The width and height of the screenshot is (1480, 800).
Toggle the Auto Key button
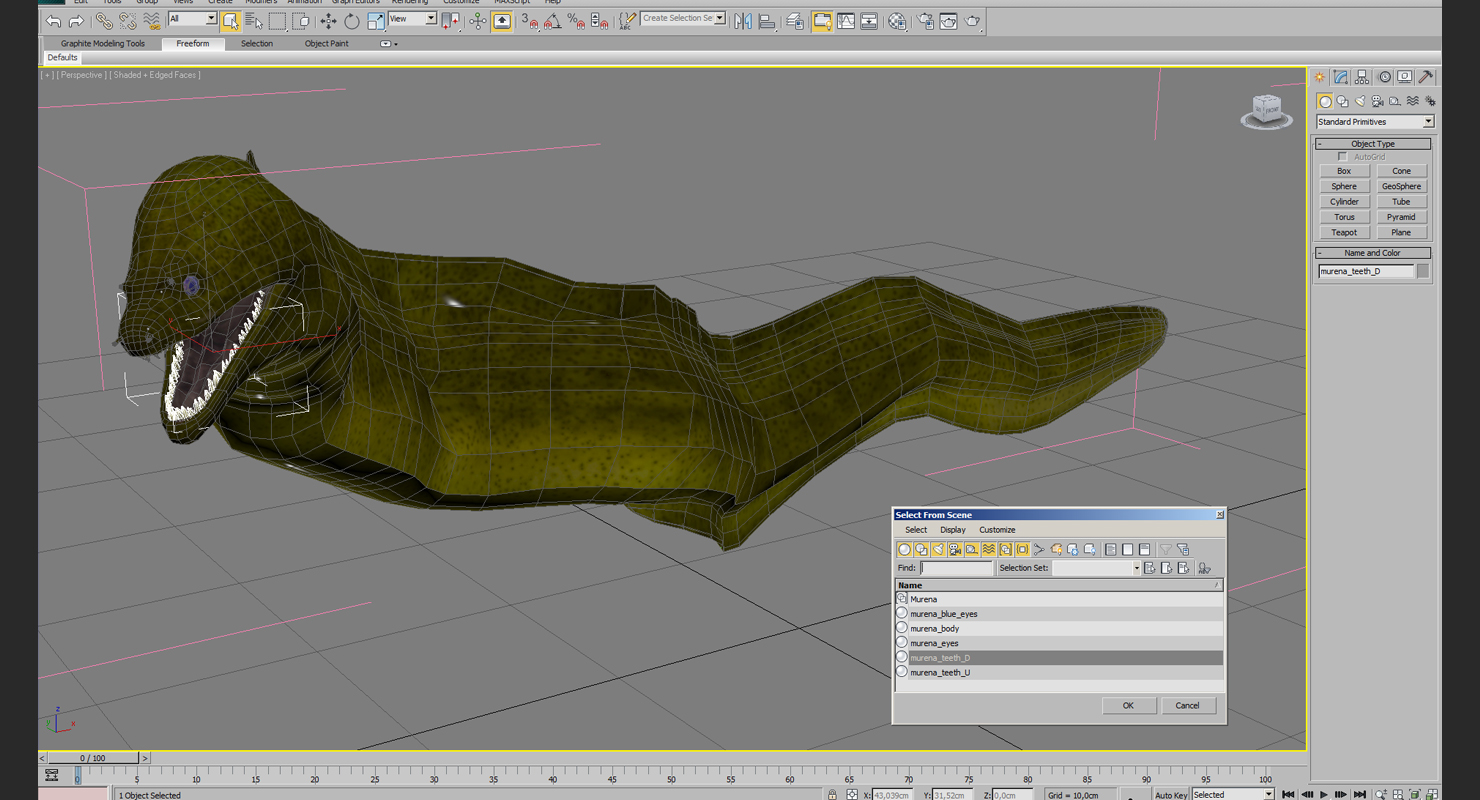tap(1171, 795)
